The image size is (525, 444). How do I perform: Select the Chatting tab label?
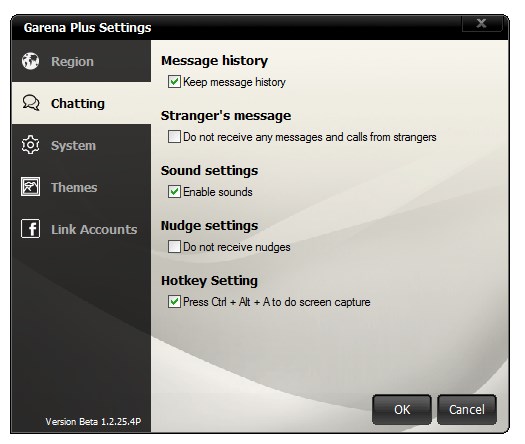78,103
